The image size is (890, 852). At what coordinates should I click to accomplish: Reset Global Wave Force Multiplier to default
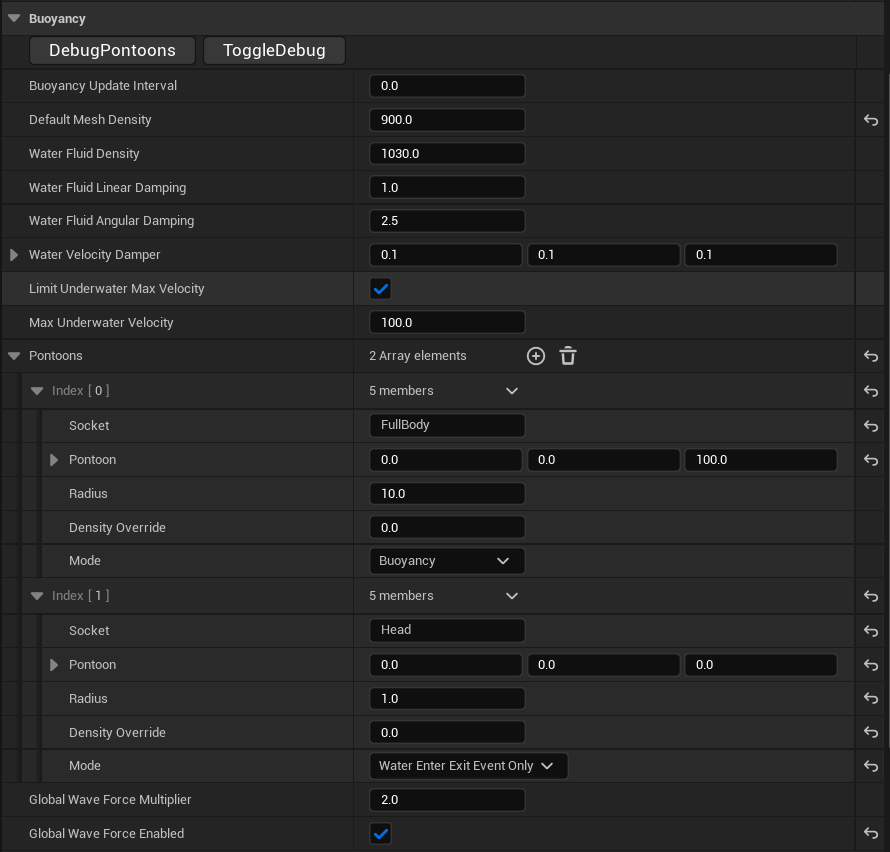point(870,800)
